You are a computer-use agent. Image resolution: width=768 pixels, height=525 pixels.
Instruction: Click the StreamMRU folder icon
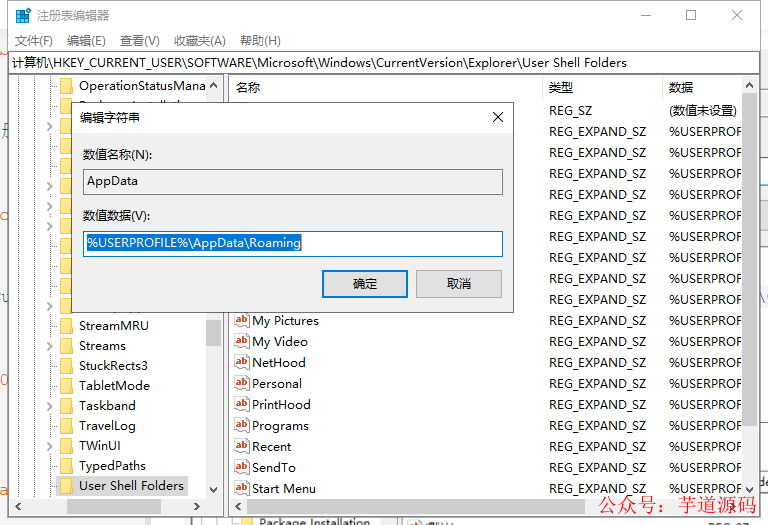coord(66,326)
